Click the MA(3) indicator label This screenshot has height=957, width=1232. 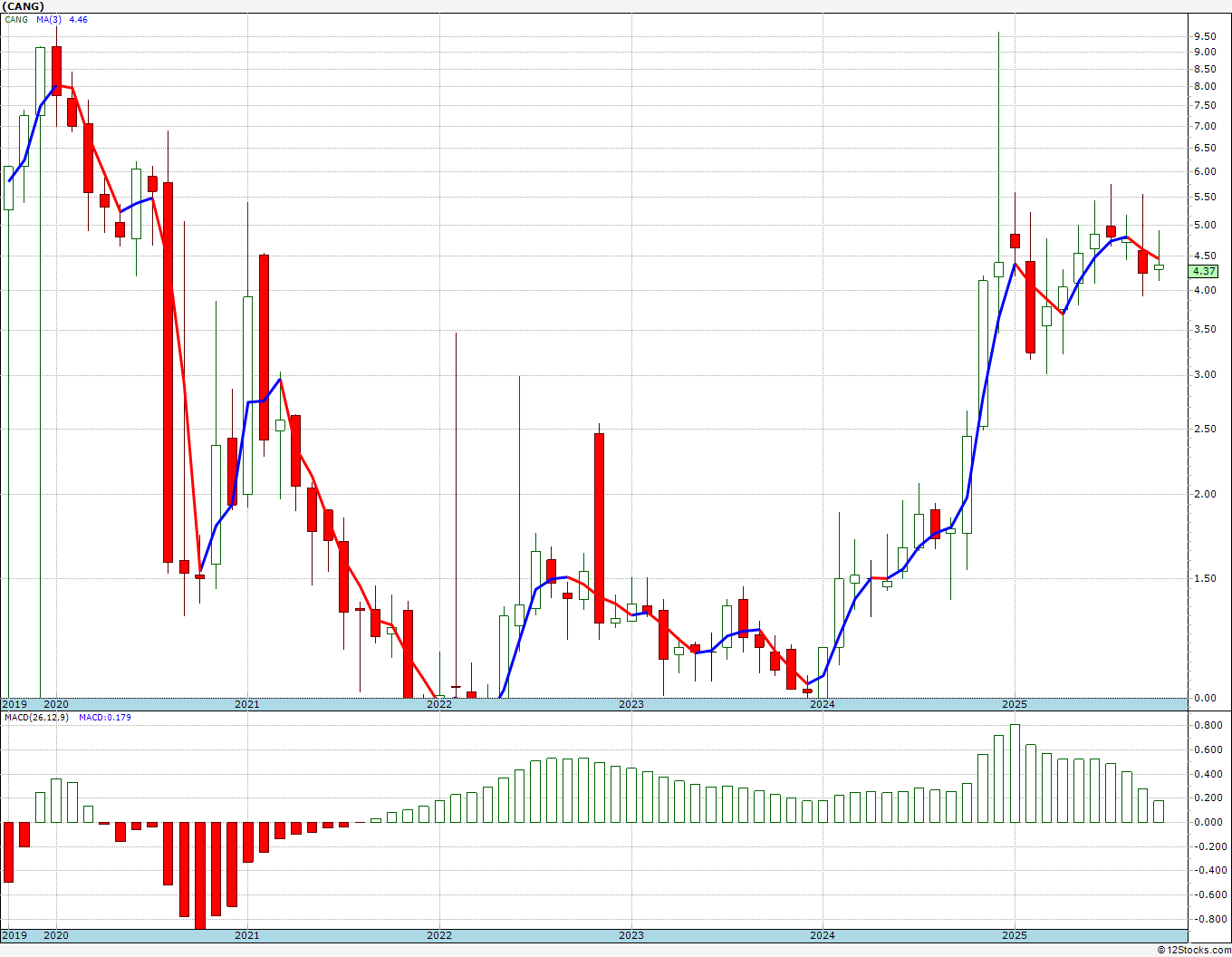[50, 19]
